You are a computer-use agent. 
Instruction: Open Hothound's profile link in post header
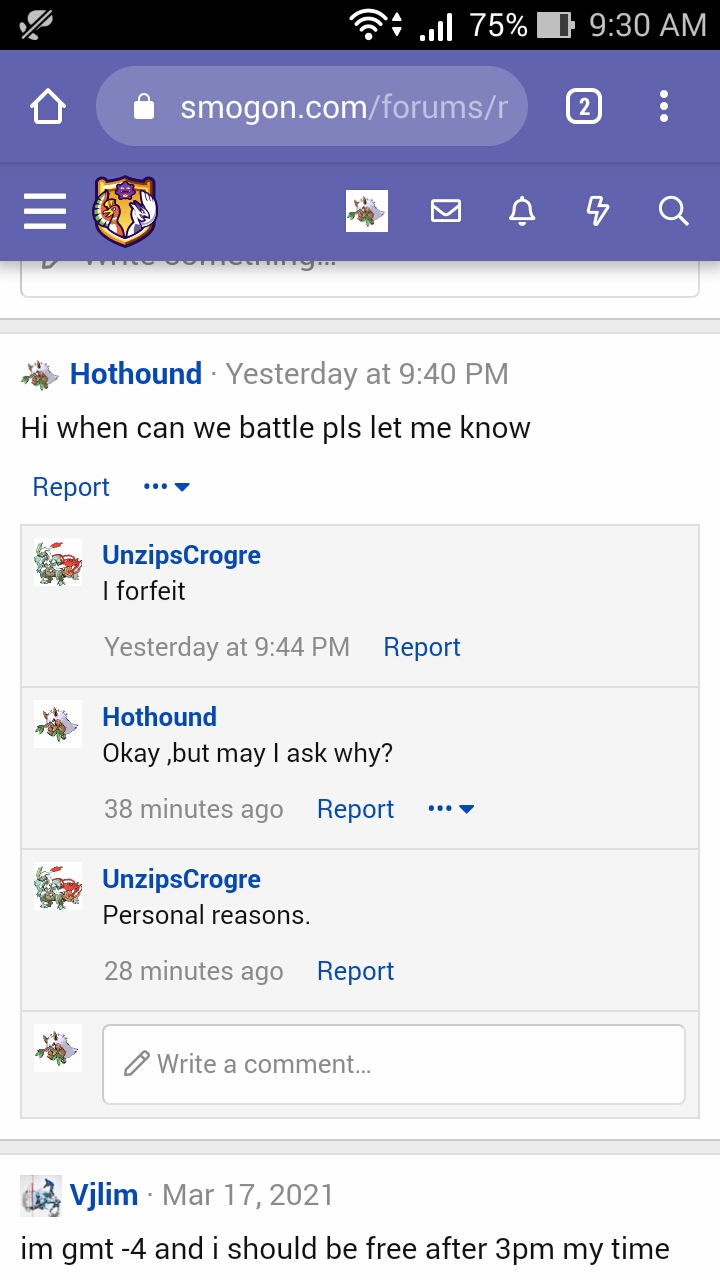136,373
